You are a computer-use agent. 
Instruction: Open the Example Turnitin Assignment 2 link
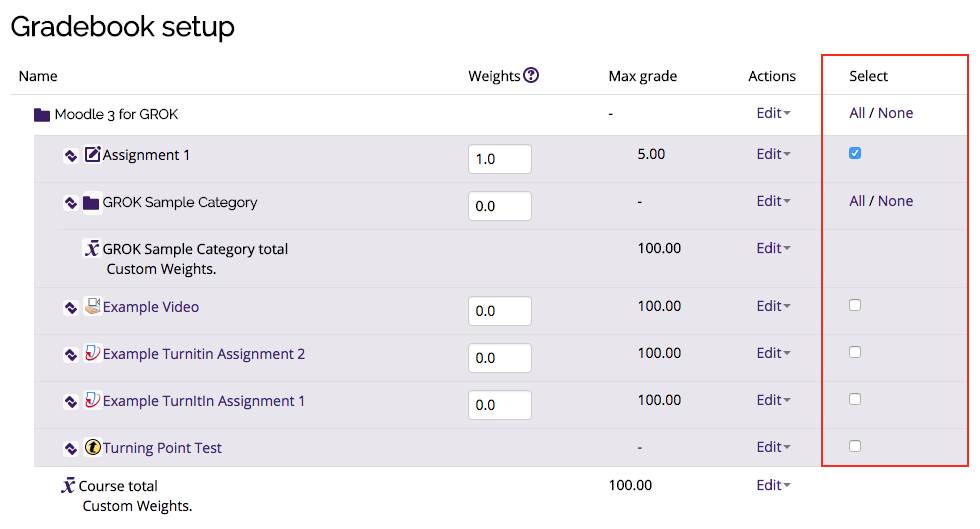pos(204,354)
